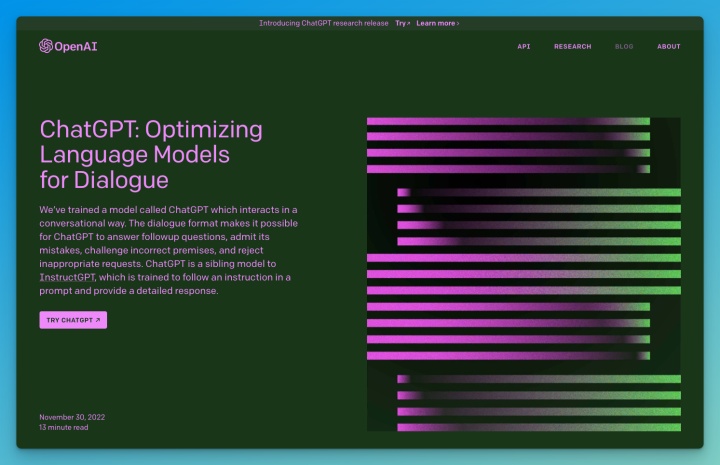Viewport: 720px width, 465px height.
Task: Click the 13 minute read label
Action: pyautogui.click(x=63, y=427)
